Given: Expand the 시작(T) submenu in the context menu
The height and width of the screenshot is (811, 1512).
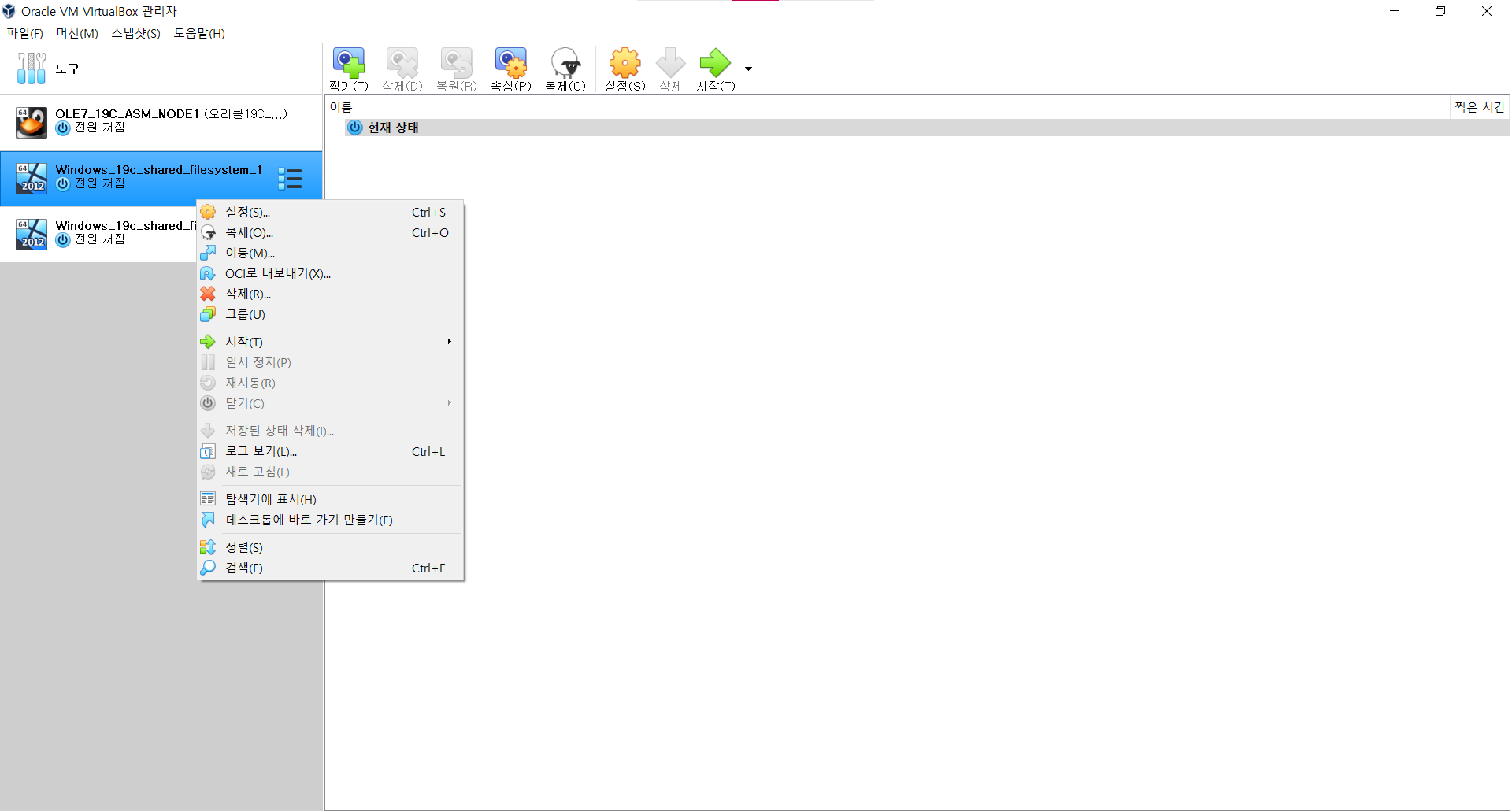Looking at the screenshot, I should click(330, 342).
